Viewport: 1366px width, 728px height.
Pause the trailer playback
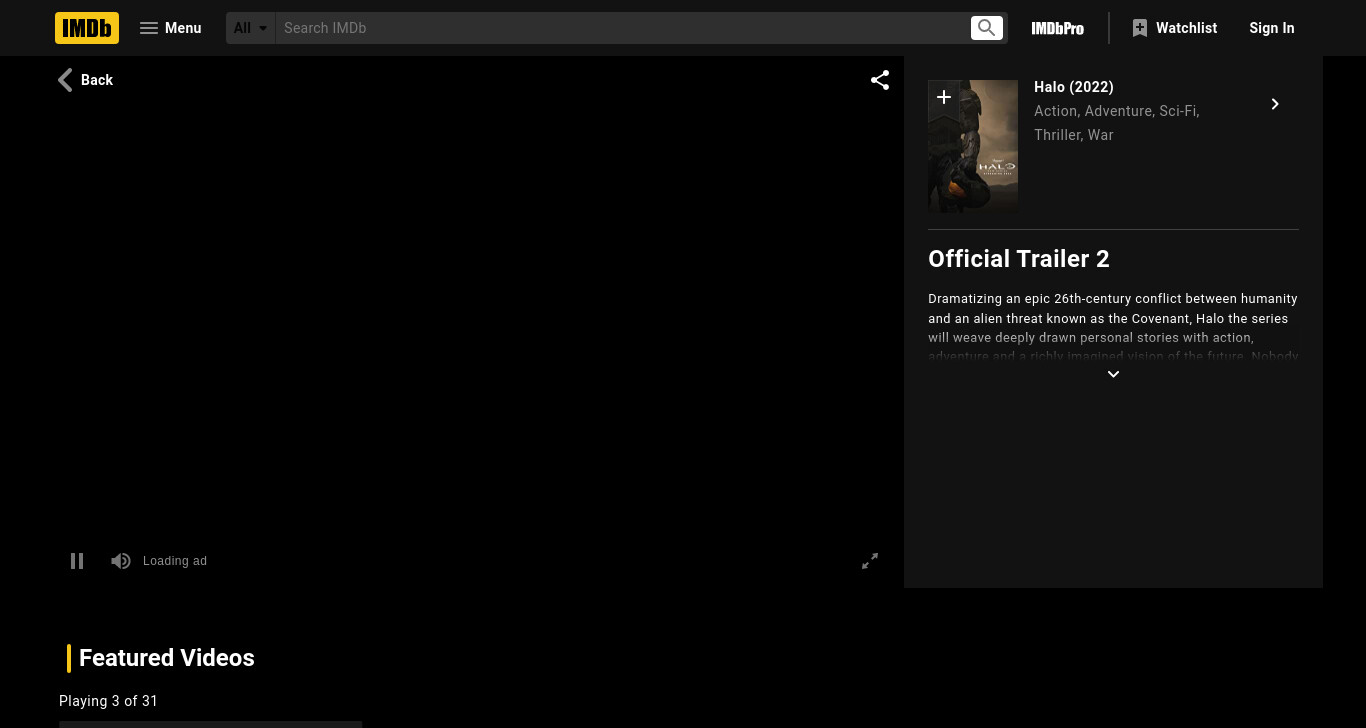pos(77,561)
